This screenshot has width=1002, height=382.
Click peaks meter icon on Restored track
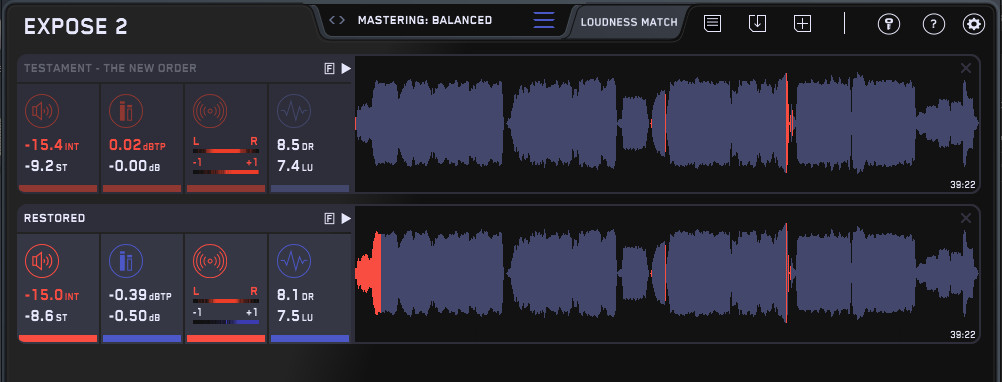(x=126, y=261)
